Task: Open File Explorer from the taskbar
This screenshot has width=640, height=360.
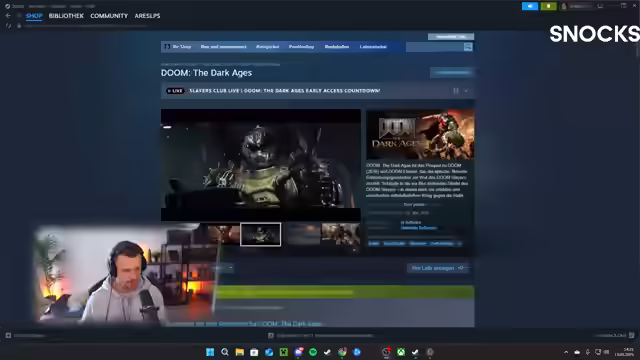Action: pyautogui.click(x=240, y=352)
